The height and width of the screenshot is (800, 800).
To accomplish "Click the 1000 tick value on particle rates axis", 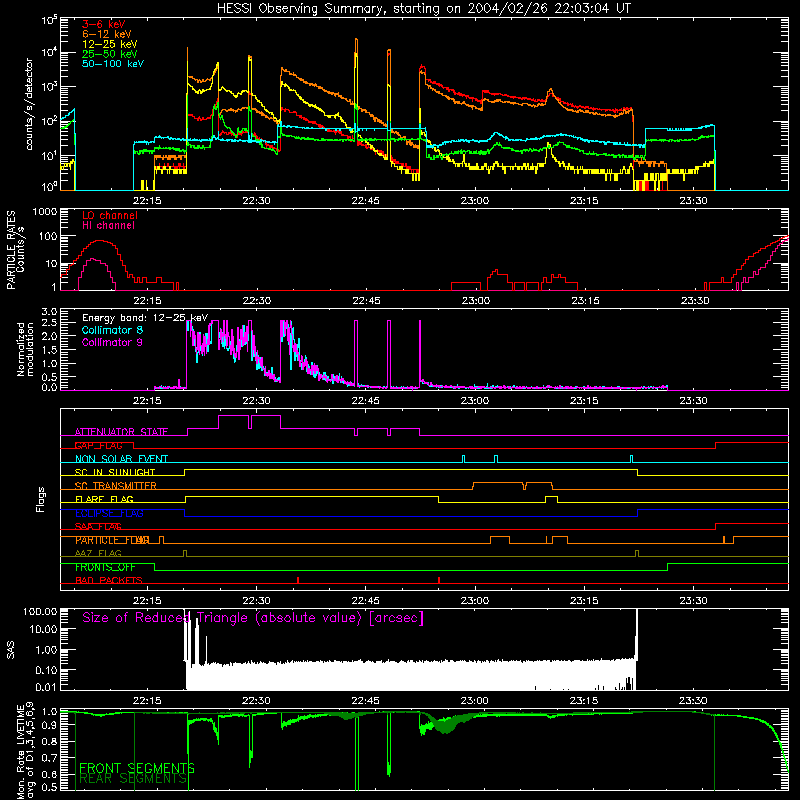I will click(44, 212).
